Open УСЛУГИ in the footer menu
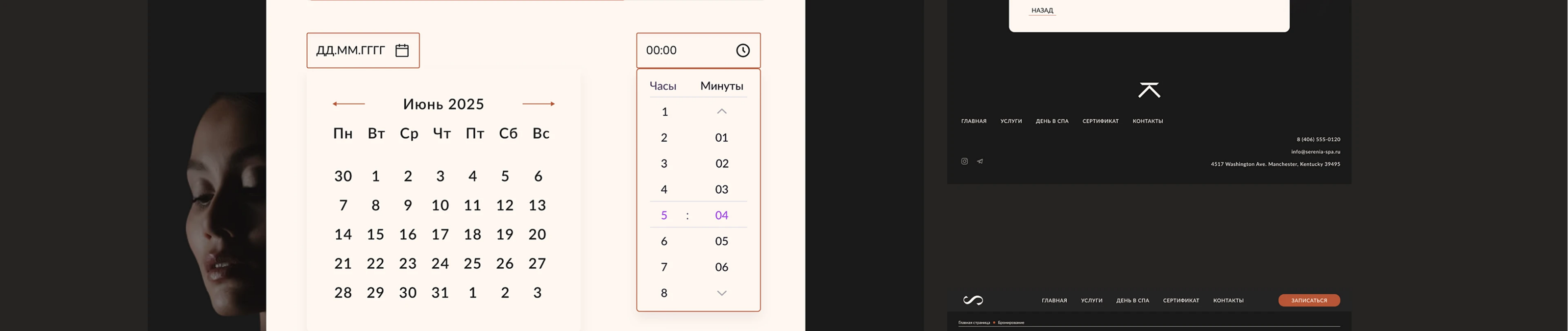1568x331 pixels. [x=1011, y=121]
